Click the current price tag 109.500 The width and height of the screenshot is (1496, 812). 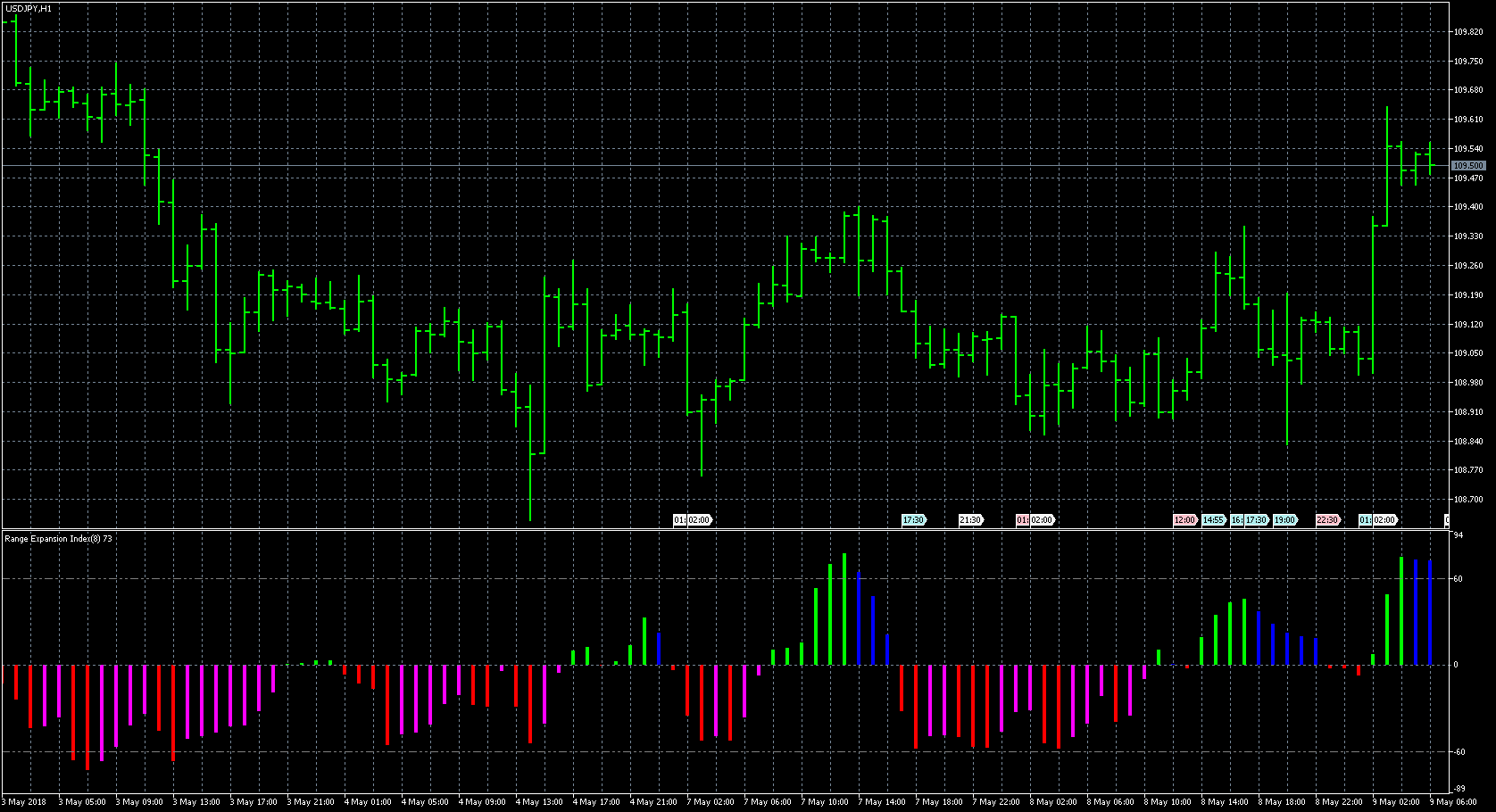tap(1467, 166)
